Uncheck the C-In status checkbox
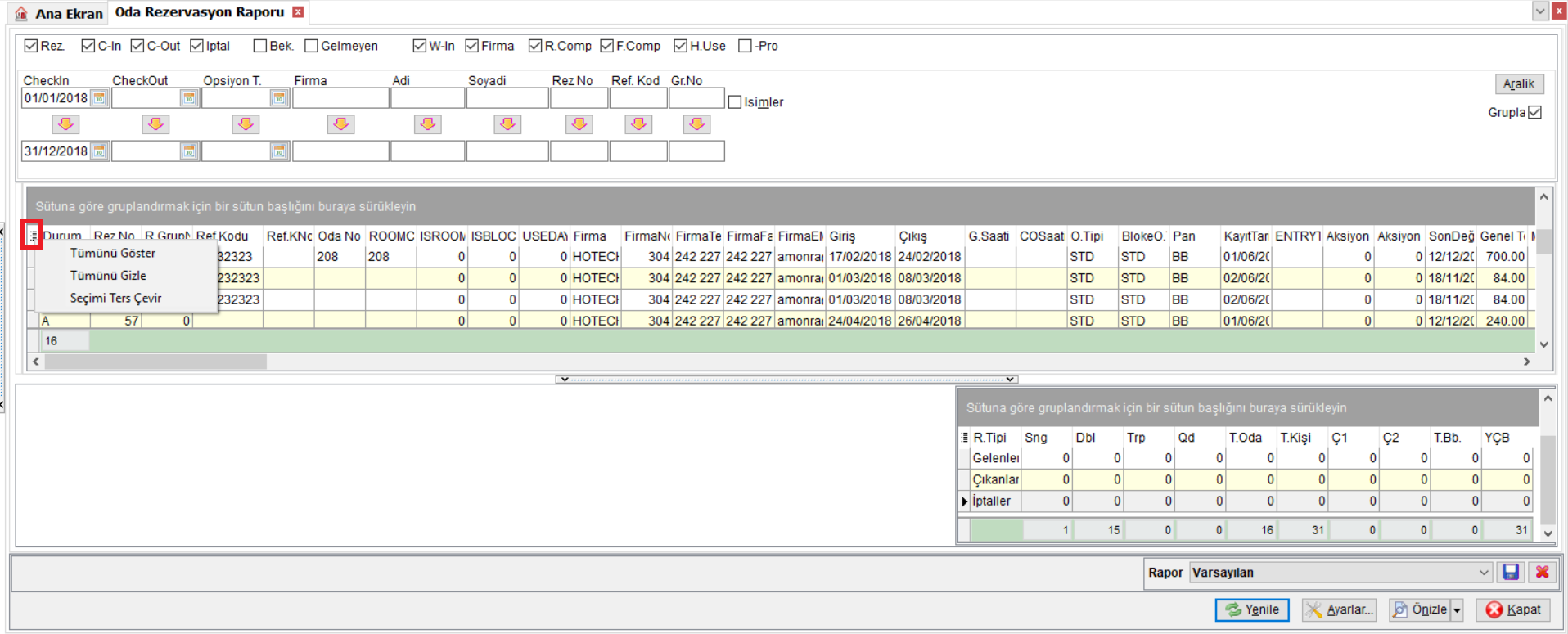Screen dimensions: 1568x634 click(88, 46)
